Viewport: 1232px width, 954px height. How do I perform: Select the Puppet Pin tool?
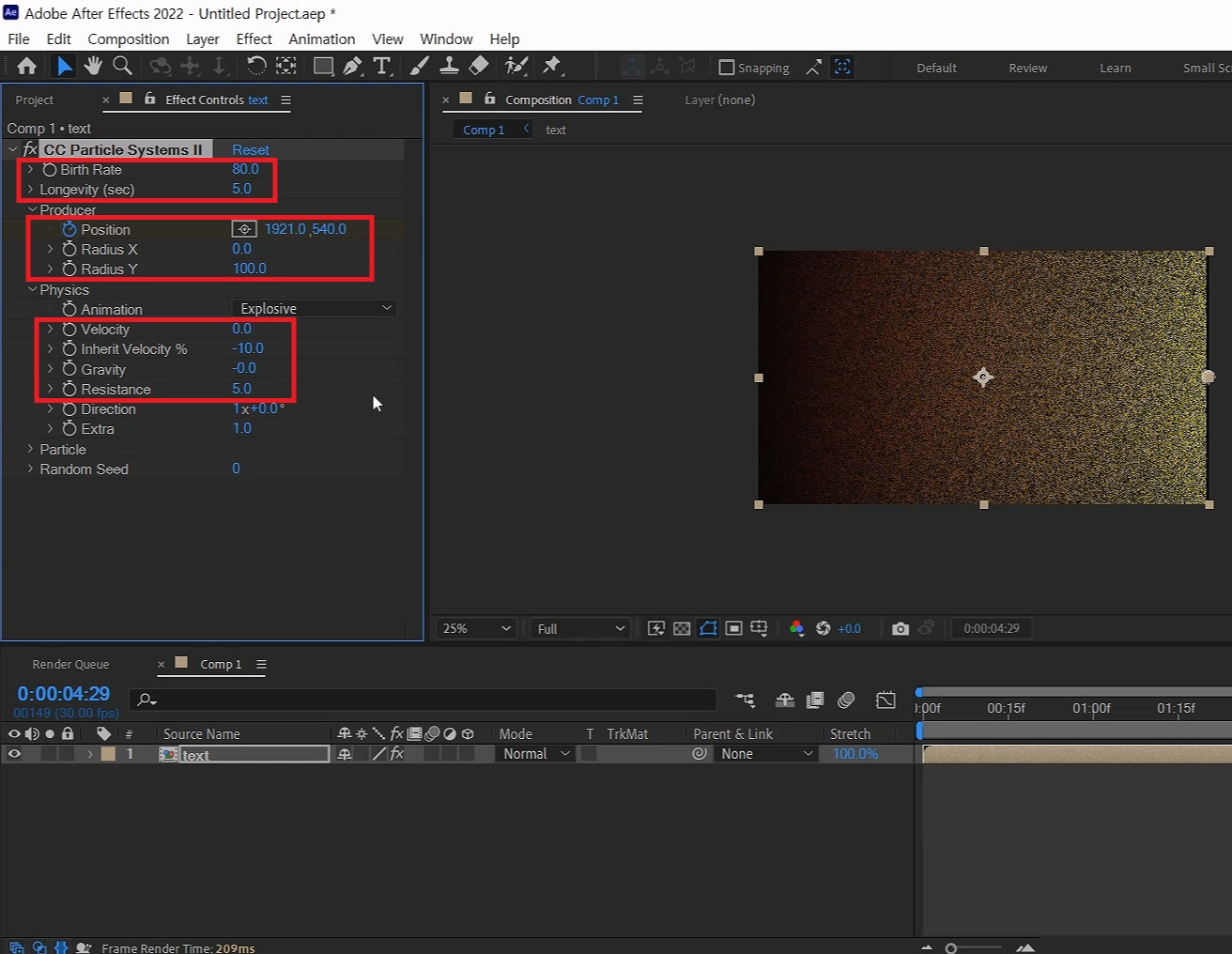(552, 66)
